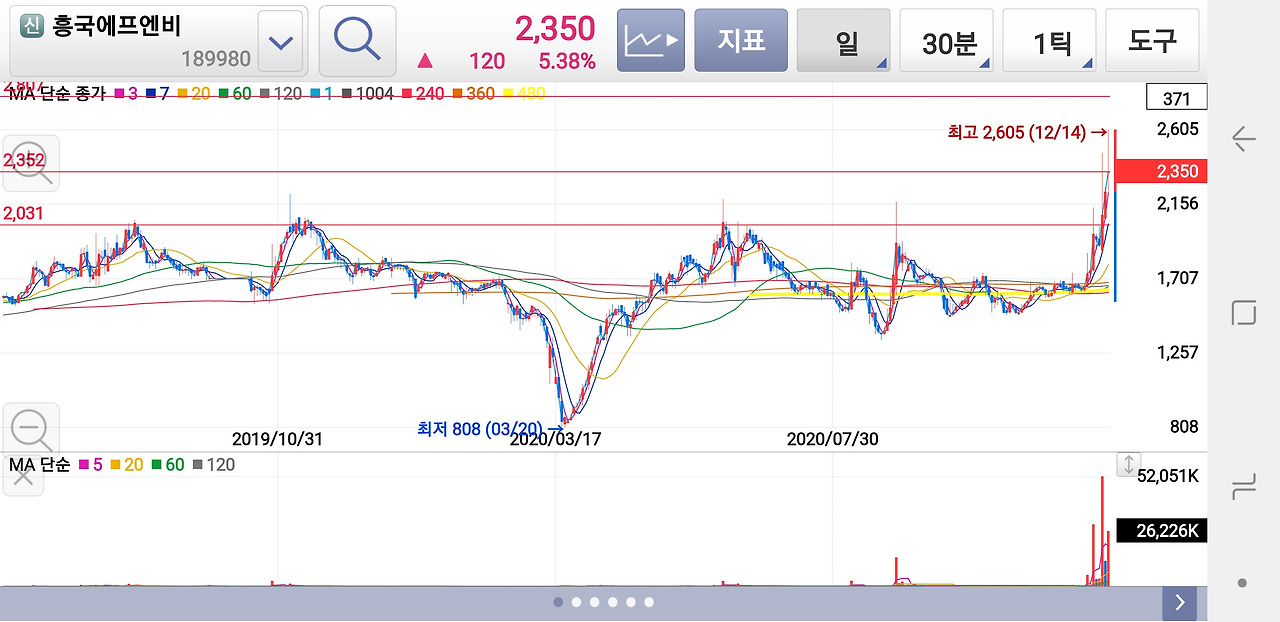Click the 120 price change value
The width and height of the screenshot is (1280, 622).
487,62
